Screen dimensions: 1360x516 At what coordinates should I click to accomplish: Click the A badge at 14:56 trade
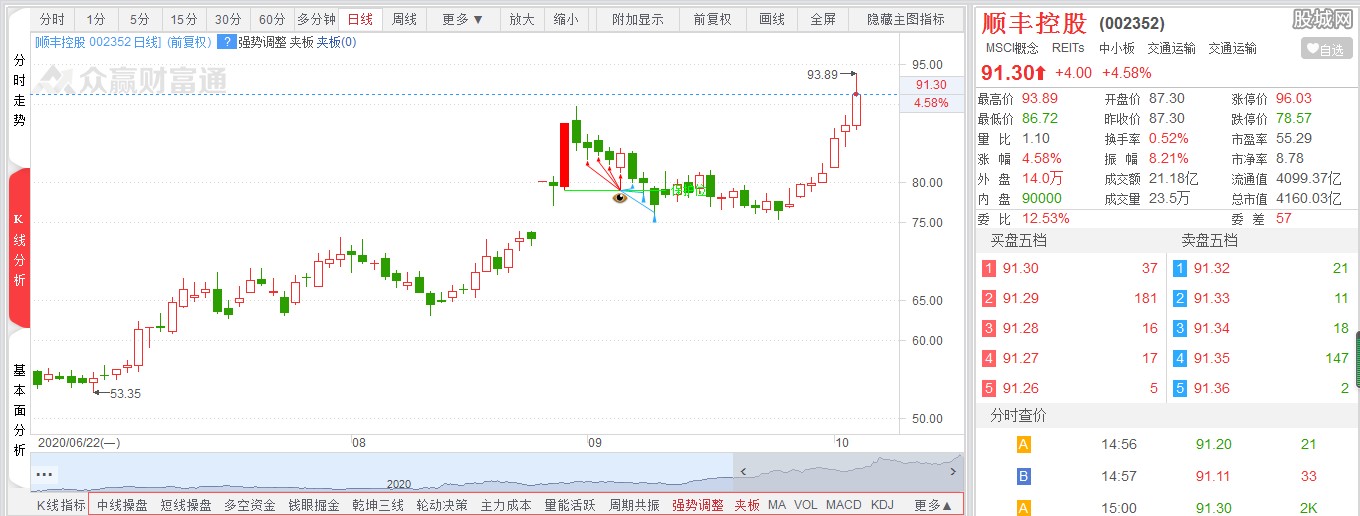point(1023,444)
